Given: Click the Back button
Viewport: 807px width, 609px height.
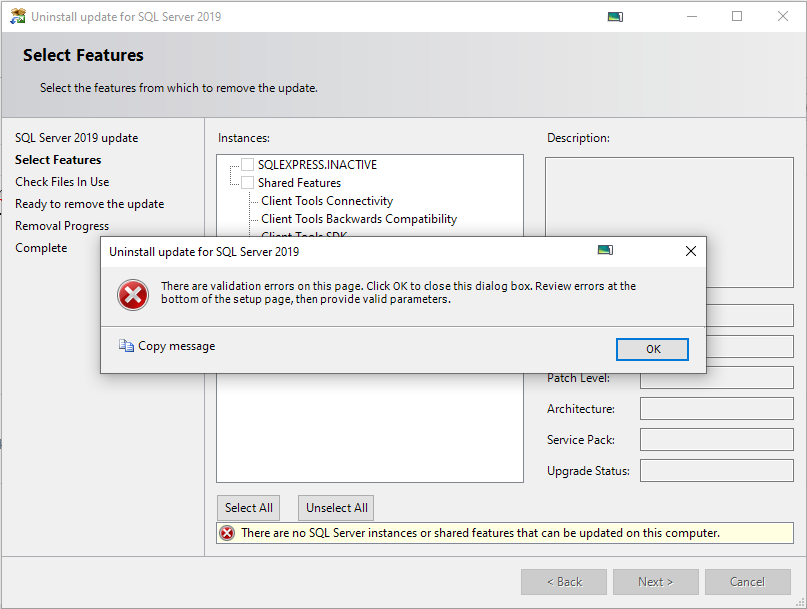Looking at the screenshot, I should (x=564, y=582).
